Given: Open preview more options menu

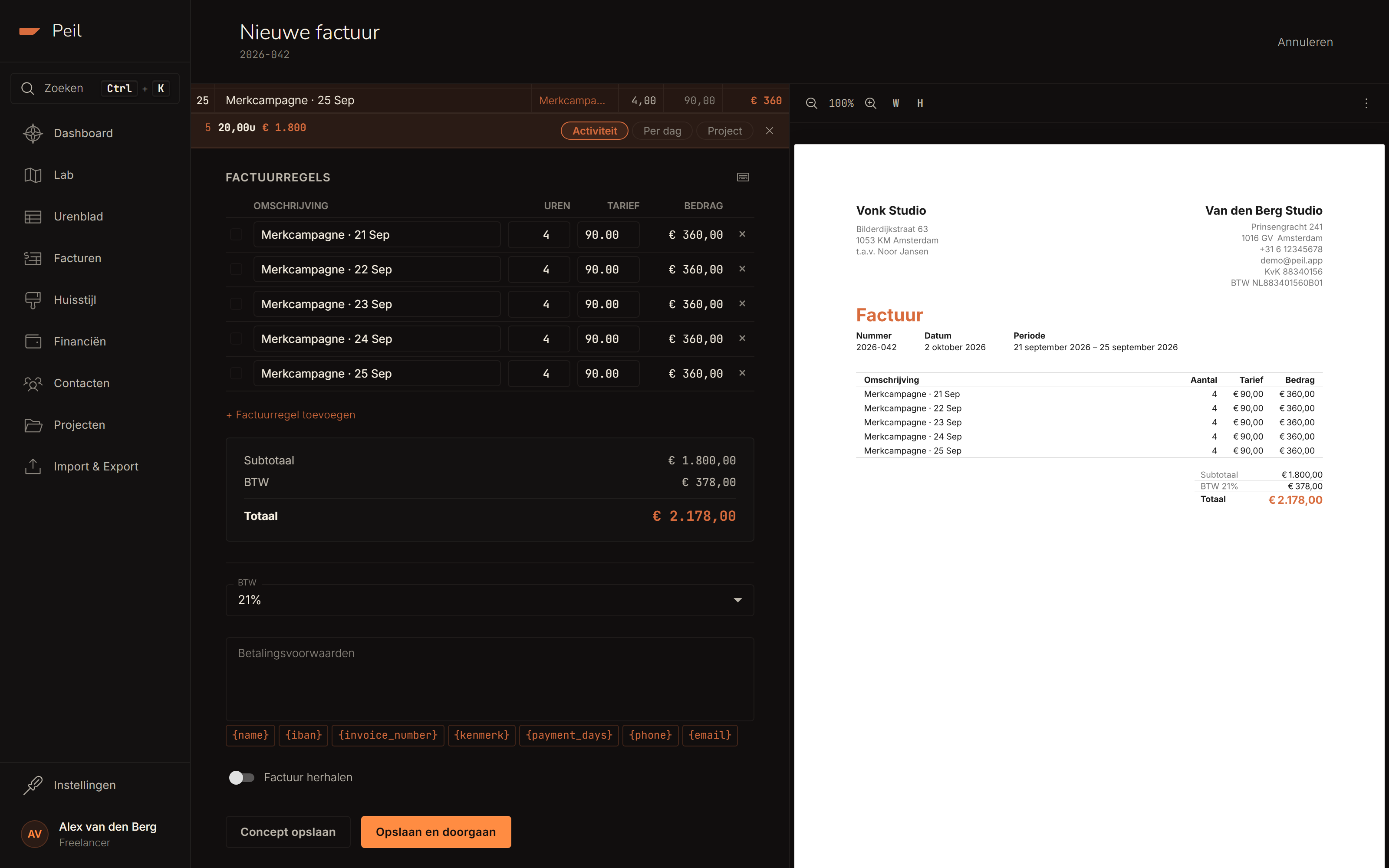Looking at the screenshot, I should [1366, 103].
